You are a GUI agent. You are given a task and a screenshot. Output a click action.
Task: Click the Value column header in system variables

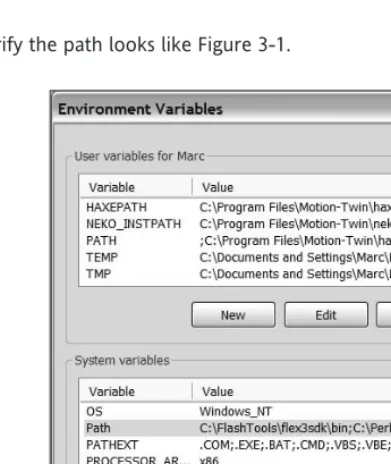(292, 391)
